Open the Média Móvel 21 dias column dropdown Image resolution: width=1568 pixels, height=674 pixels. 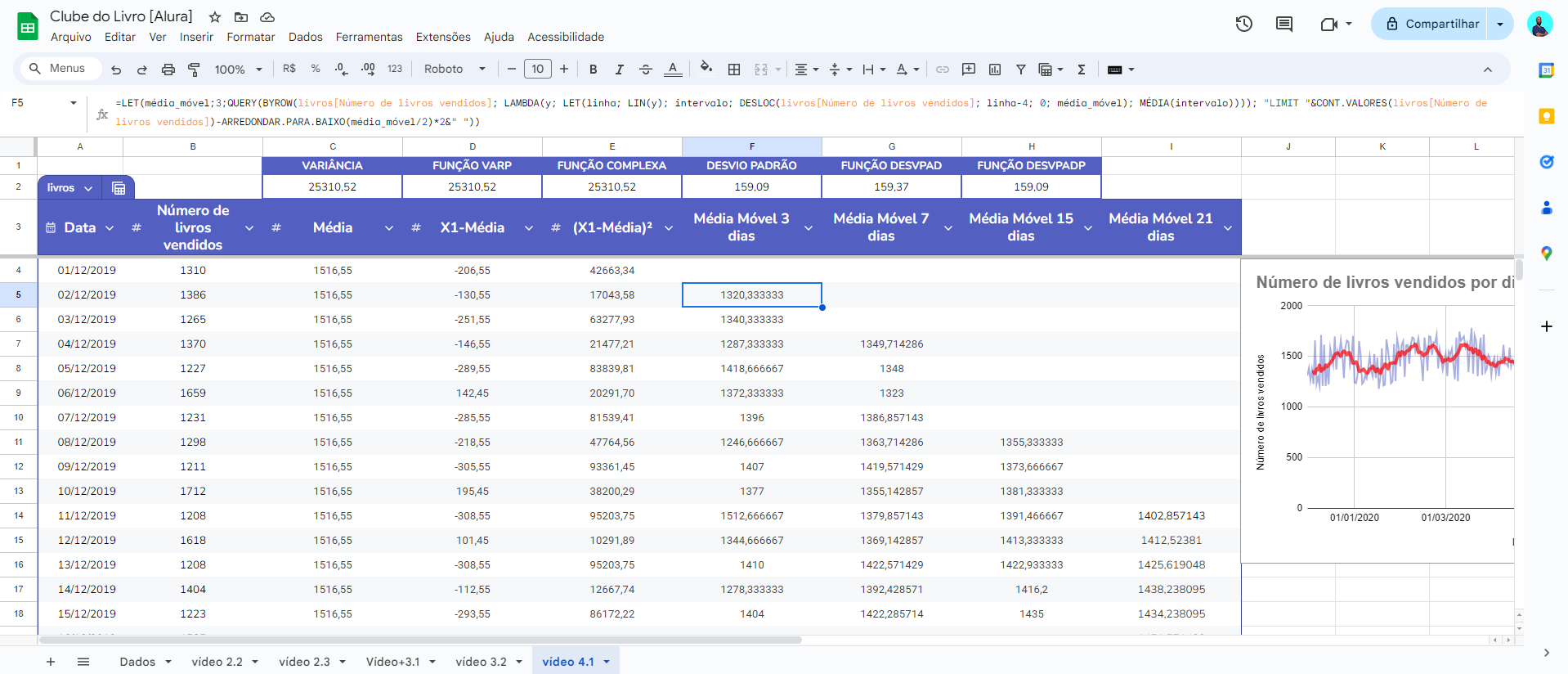click(x=1228, y=228)
